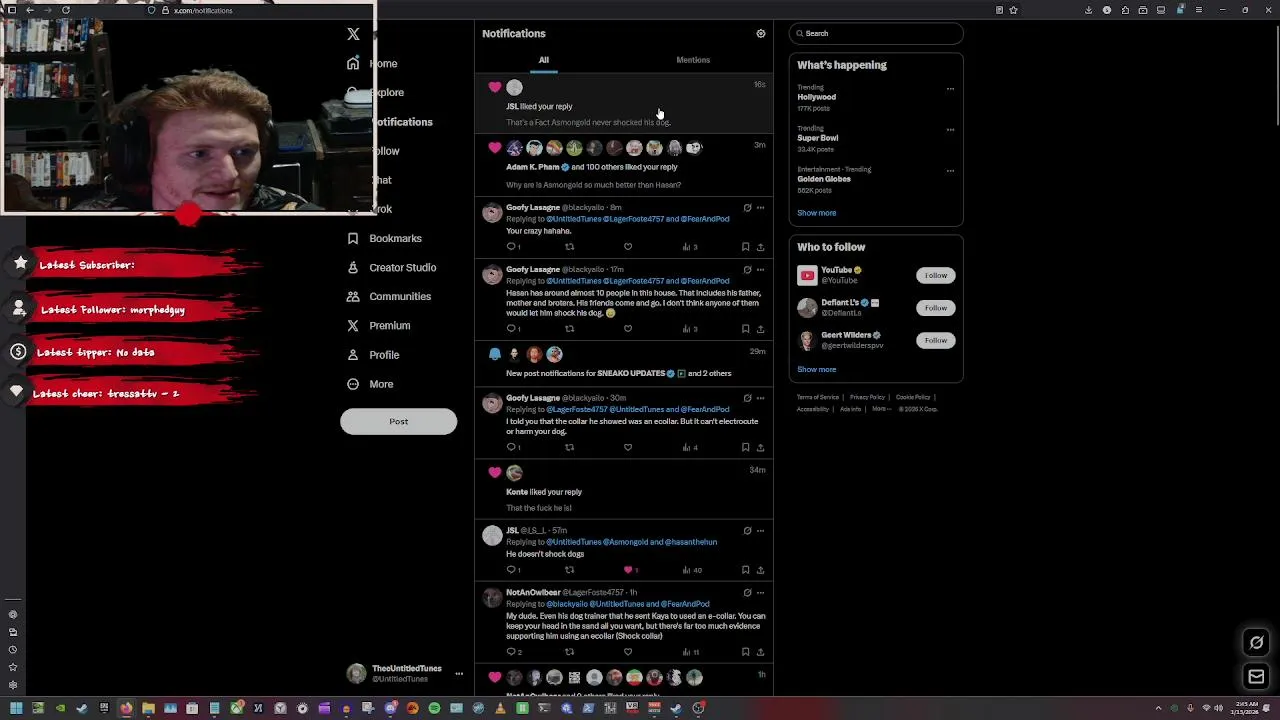Viewport: 1280px width, 720px height.
Task: View analytics of 'He doesn't shock dogs' post
Action: pos(691,570)
